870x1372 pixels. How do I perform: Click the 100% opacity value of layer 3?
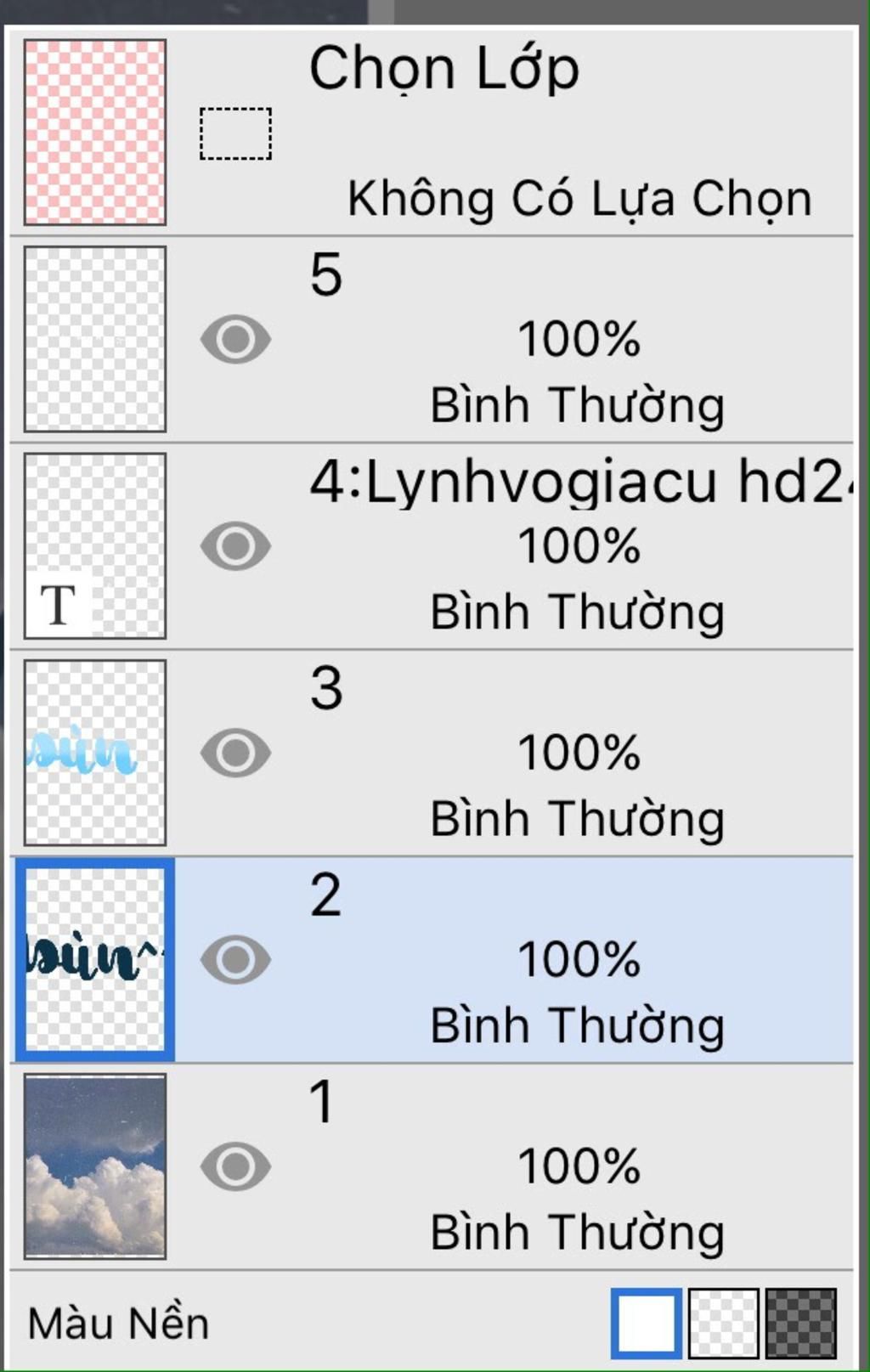(579, 753)
